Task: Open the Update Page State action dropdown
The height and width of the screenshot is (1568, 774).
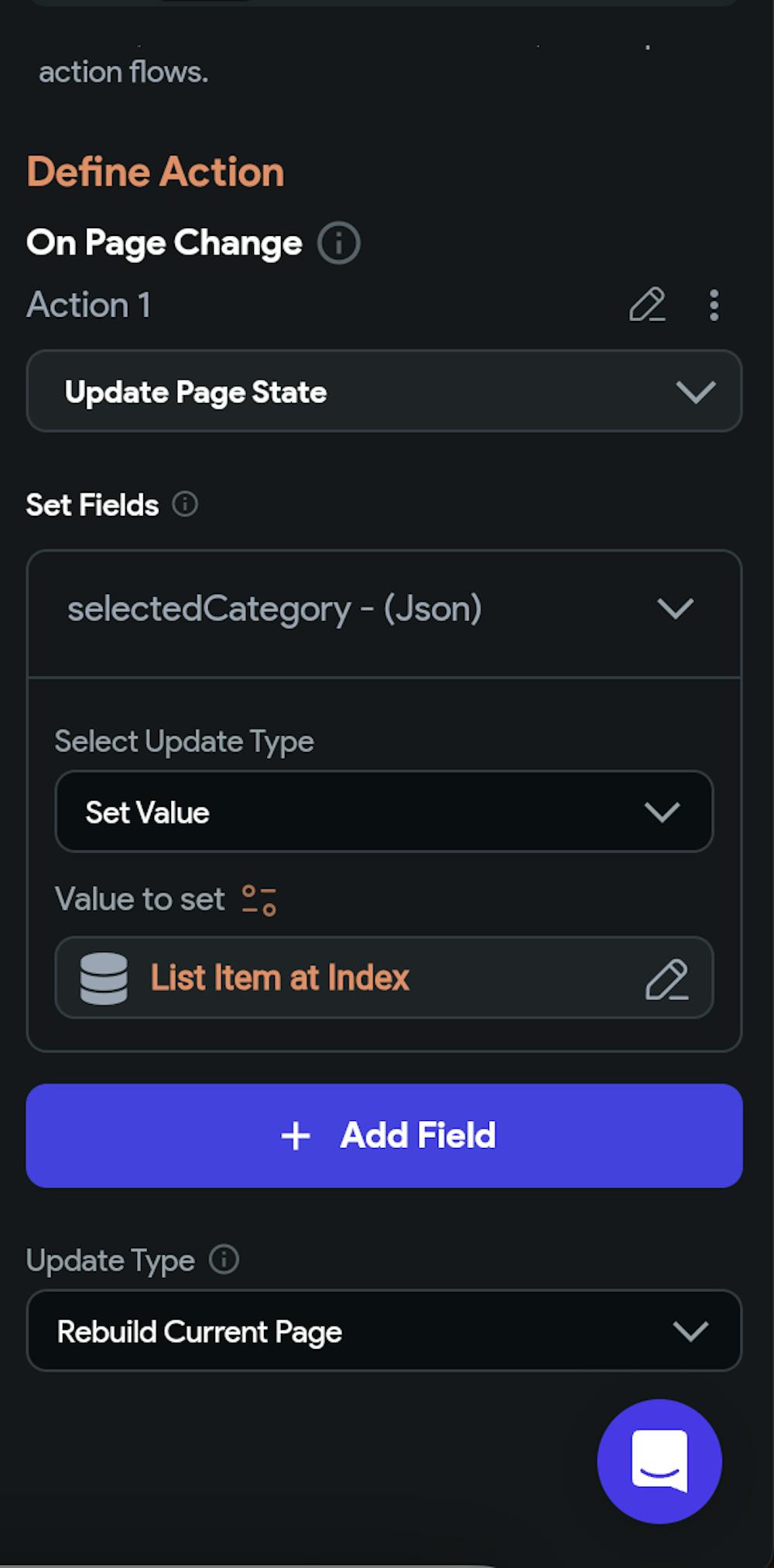Action: [x=384, y=391]
